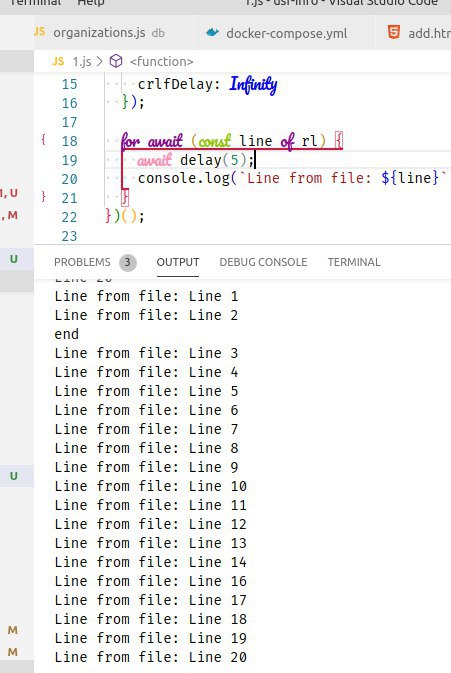Click the cube symbol icon in breadcrumb
This screenshot has width=451, height=673.
point(116,61)
